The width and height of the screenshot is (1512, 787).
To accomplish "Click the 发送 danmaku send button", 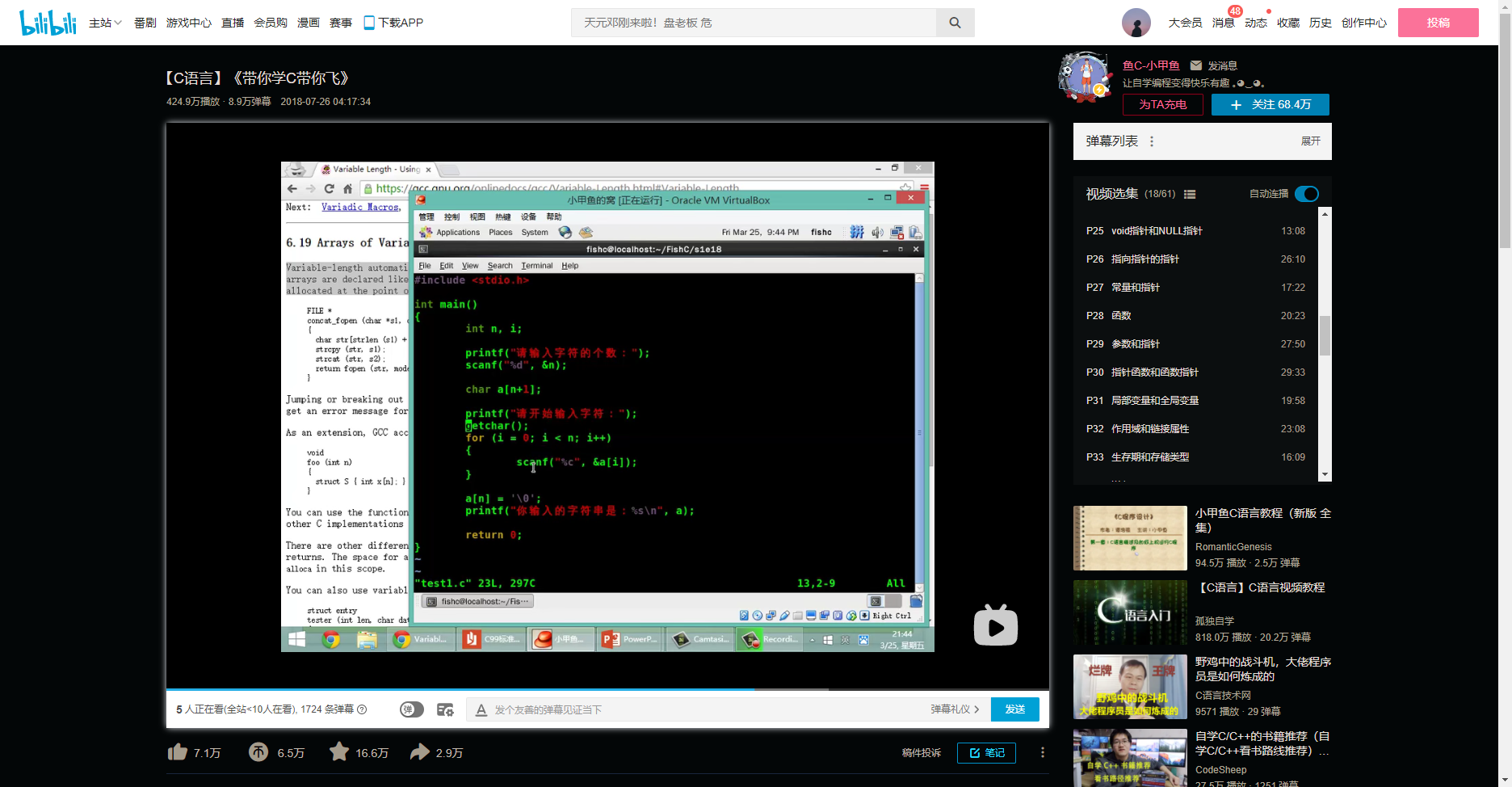I will [x=1015, y=709].
